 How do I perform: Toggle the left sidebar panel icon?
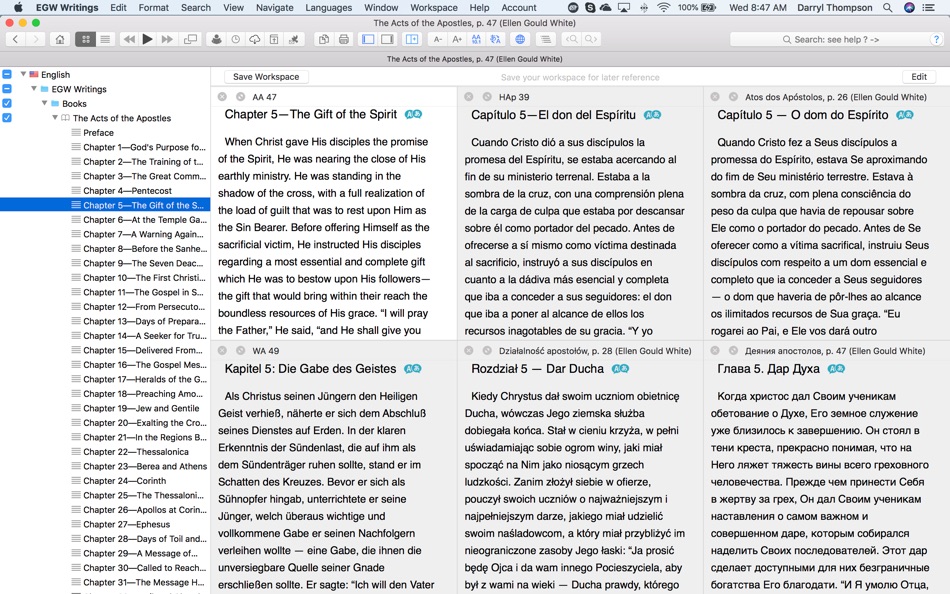point(368,39)
